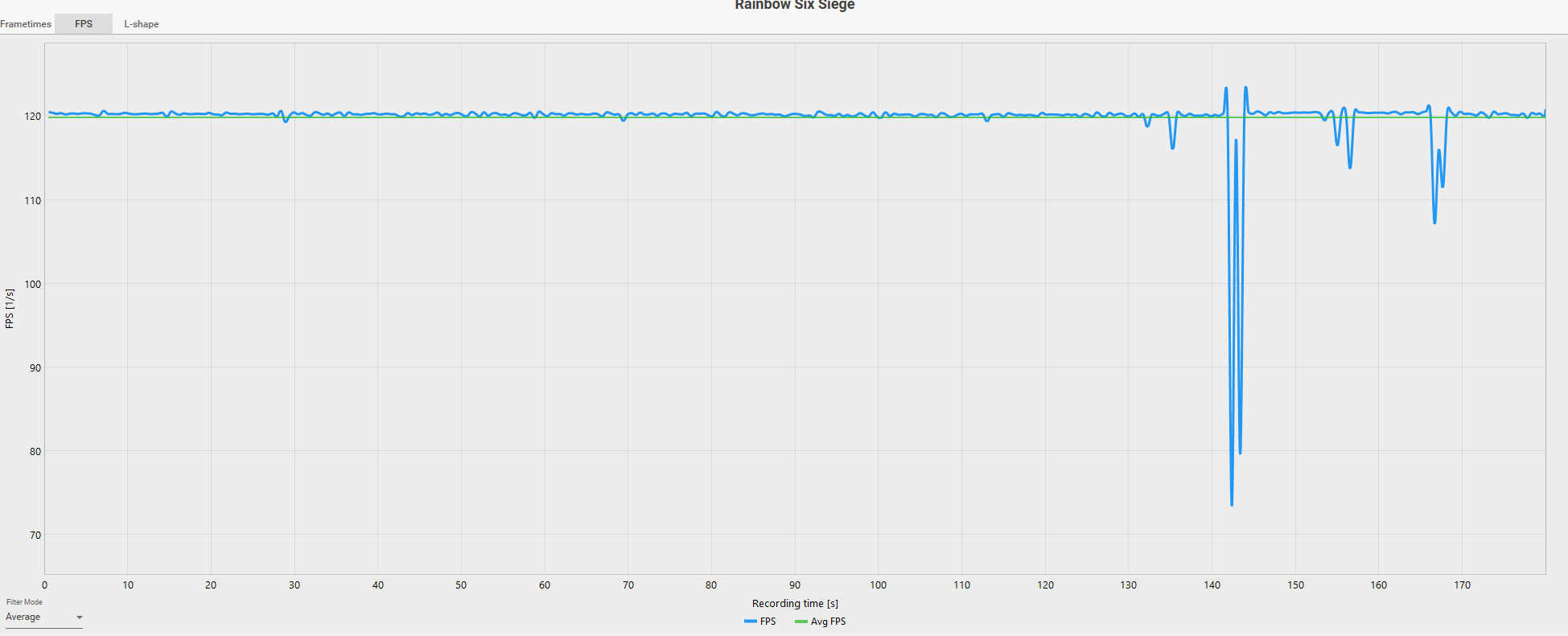
Task: Toggle the FPS series legend label
Action: [768, 622]
